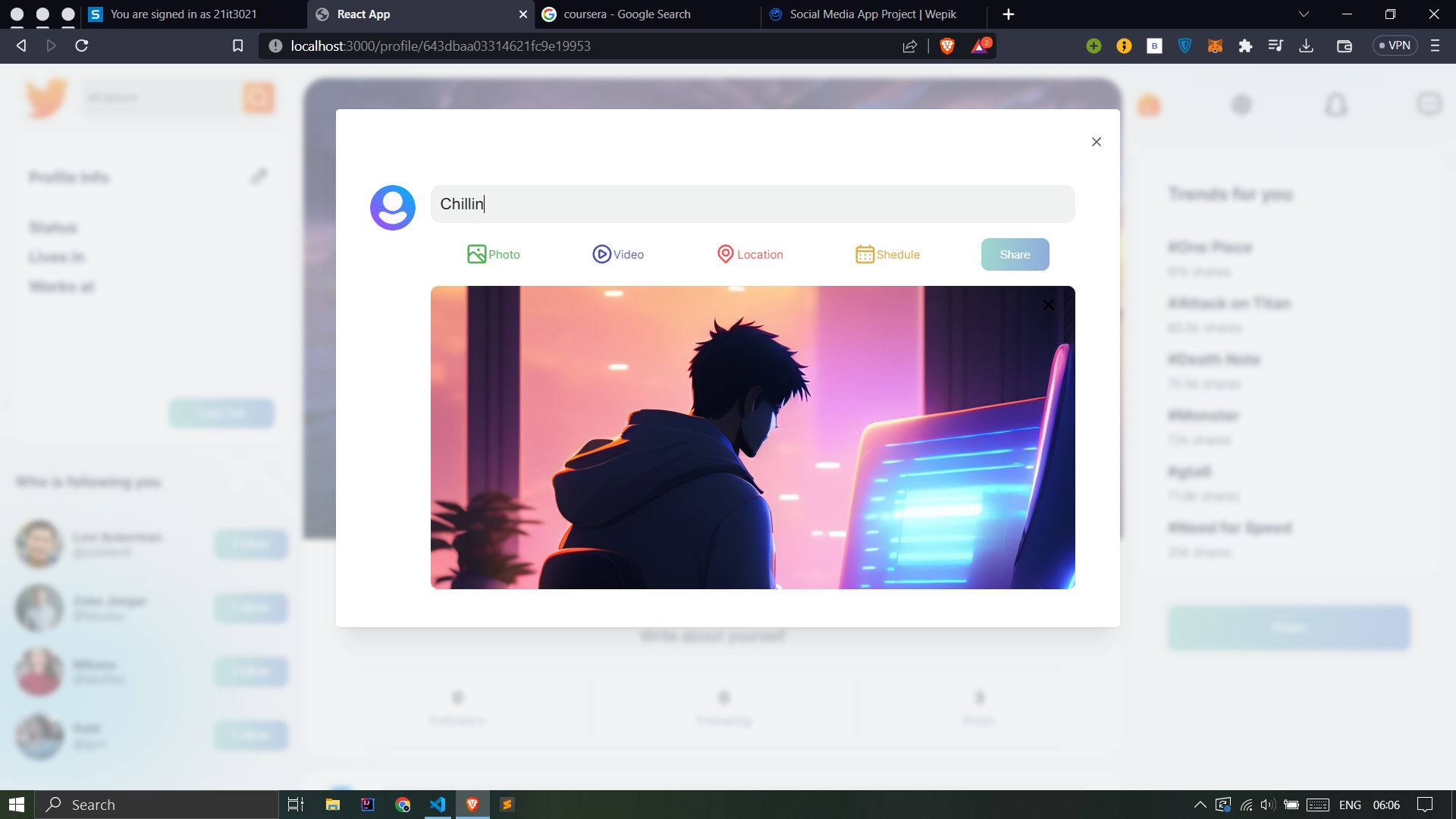Expand the tab search dropdown chevron
The width and height of the screenshot is (1456, 819).
1304,14
